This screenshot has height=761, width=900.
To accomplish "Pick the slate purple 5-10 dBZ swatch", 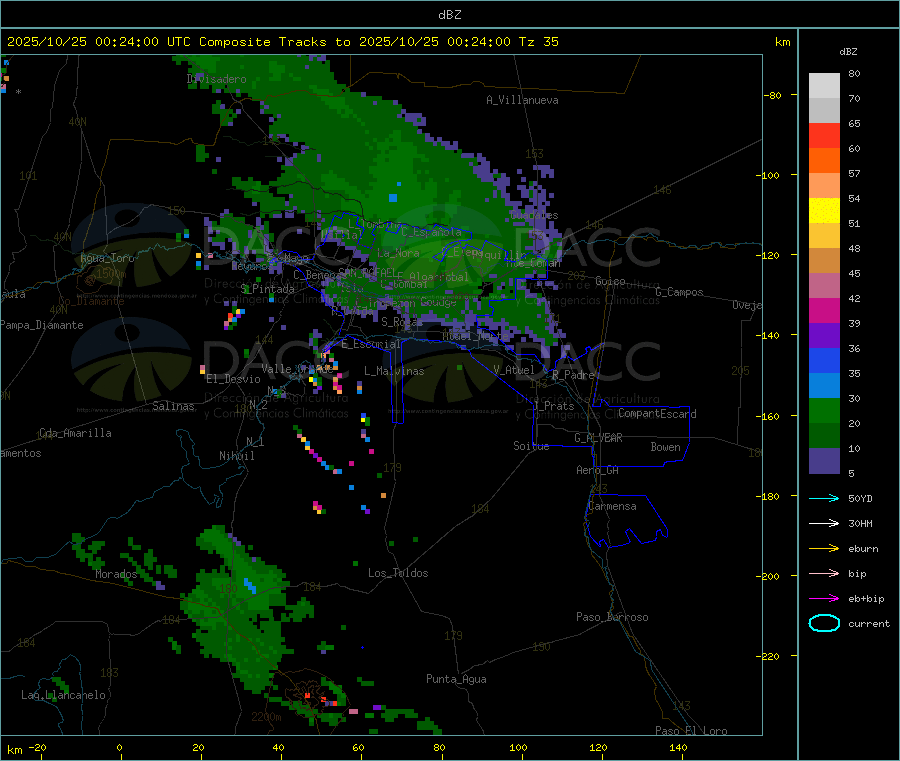I will [x=824, y=461].
